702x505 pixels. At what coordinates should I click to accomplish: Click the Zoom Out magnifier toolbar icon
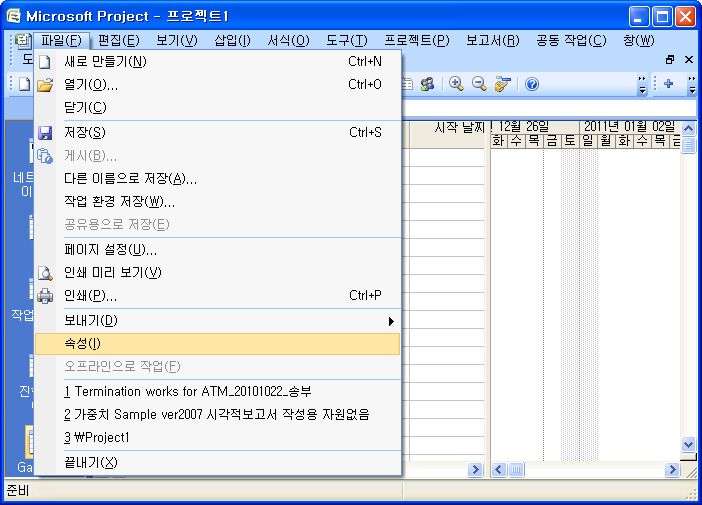[479, 84]
